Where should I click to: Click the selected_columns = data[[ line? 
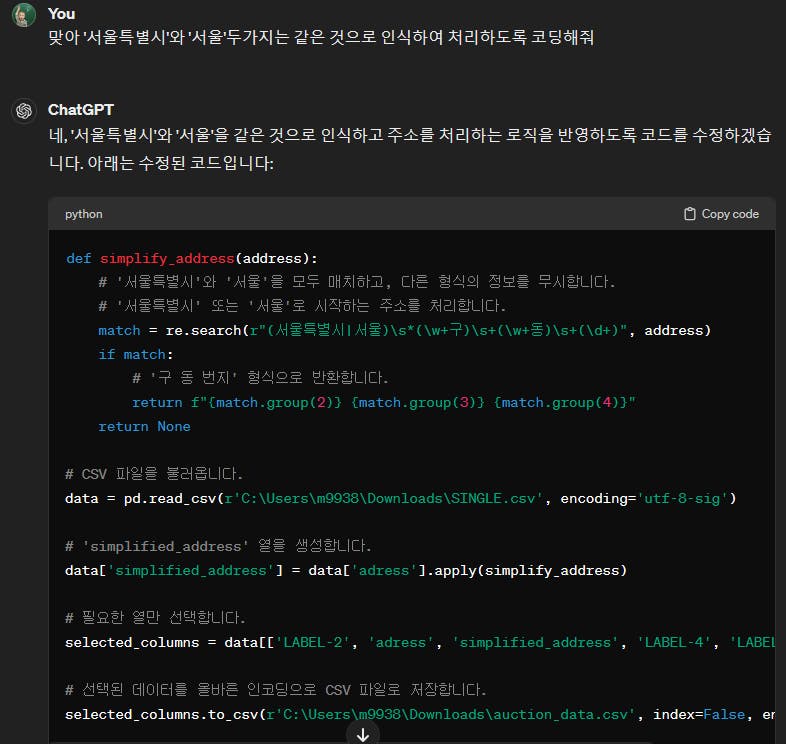coord(420,643)
